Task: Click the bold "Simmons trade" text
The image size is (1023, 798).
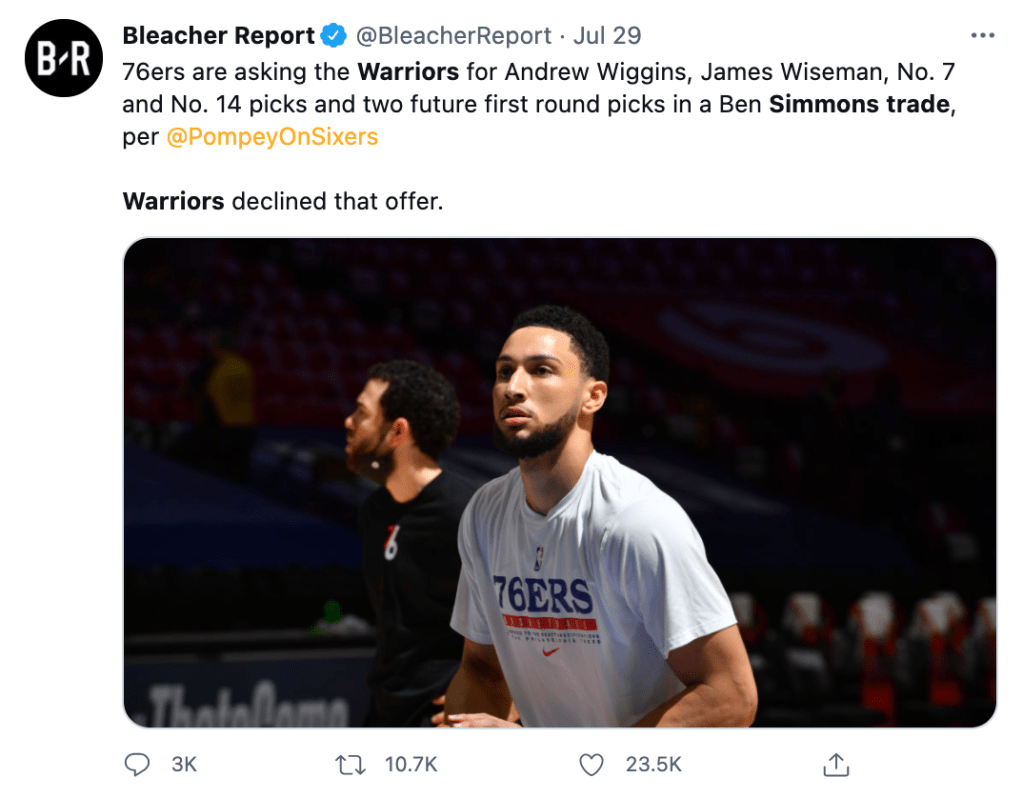Action: coord(859,104)
